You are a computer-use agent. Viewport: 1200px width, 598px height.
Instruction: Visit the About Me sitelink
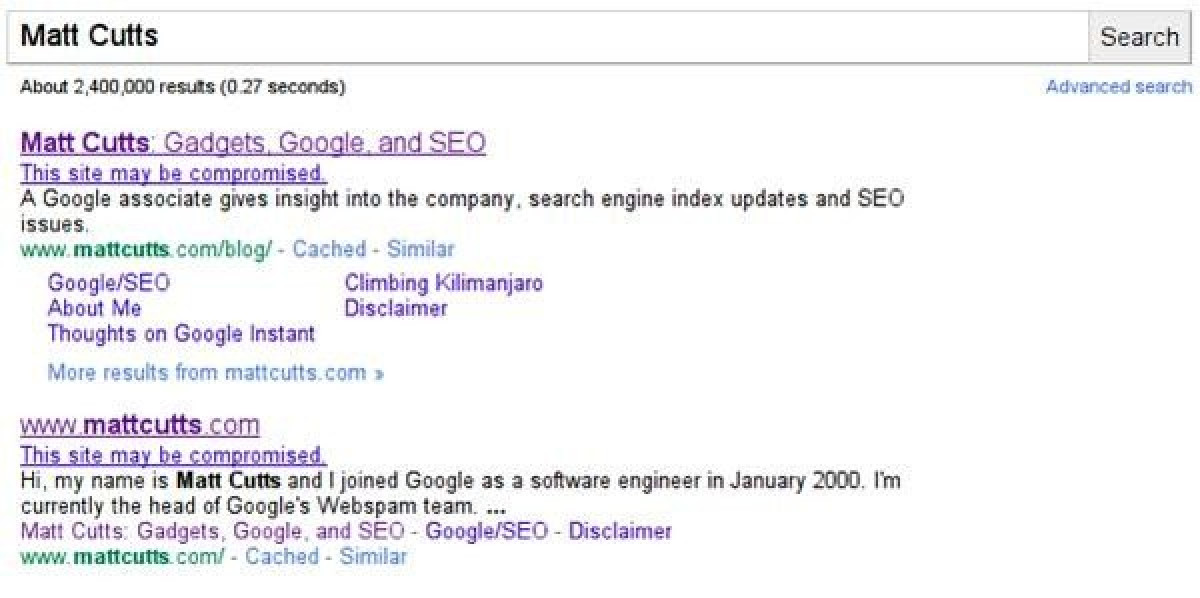95,308
